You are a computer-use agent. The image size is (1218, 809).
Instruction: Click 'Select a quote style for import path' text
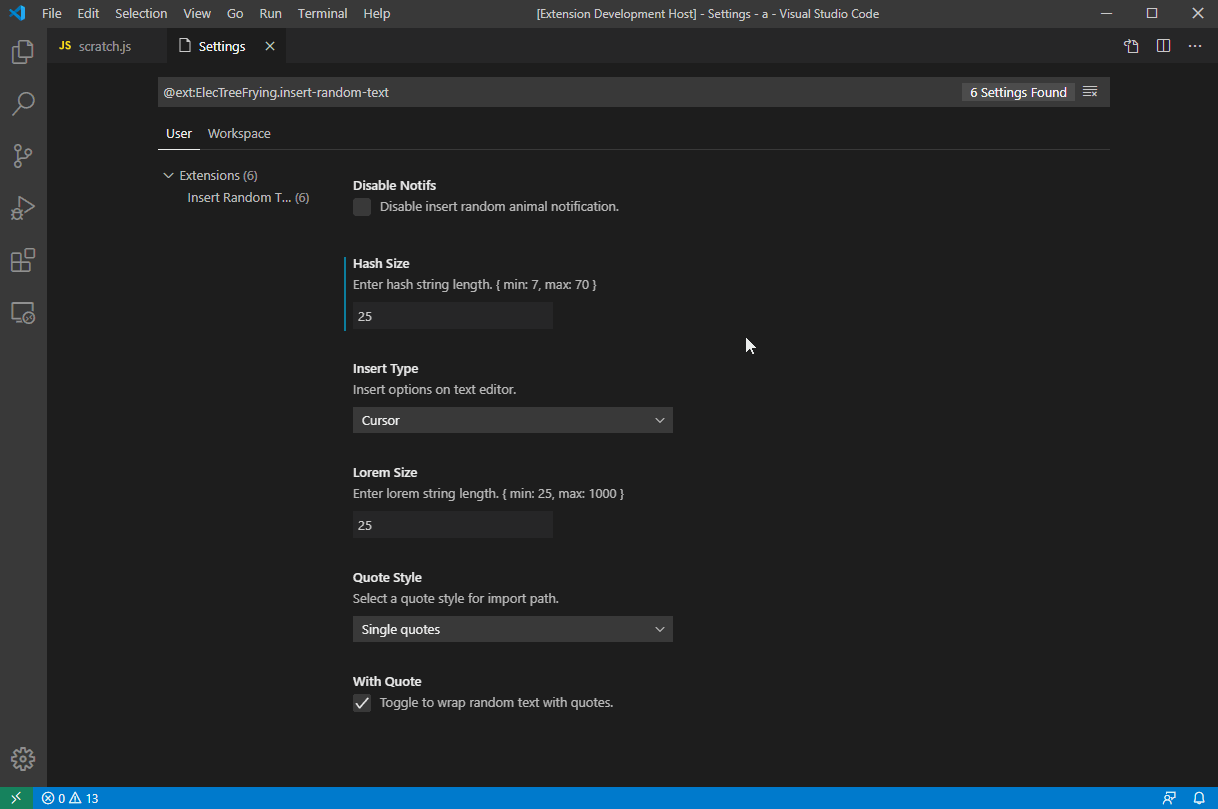(x=456, y=599)
